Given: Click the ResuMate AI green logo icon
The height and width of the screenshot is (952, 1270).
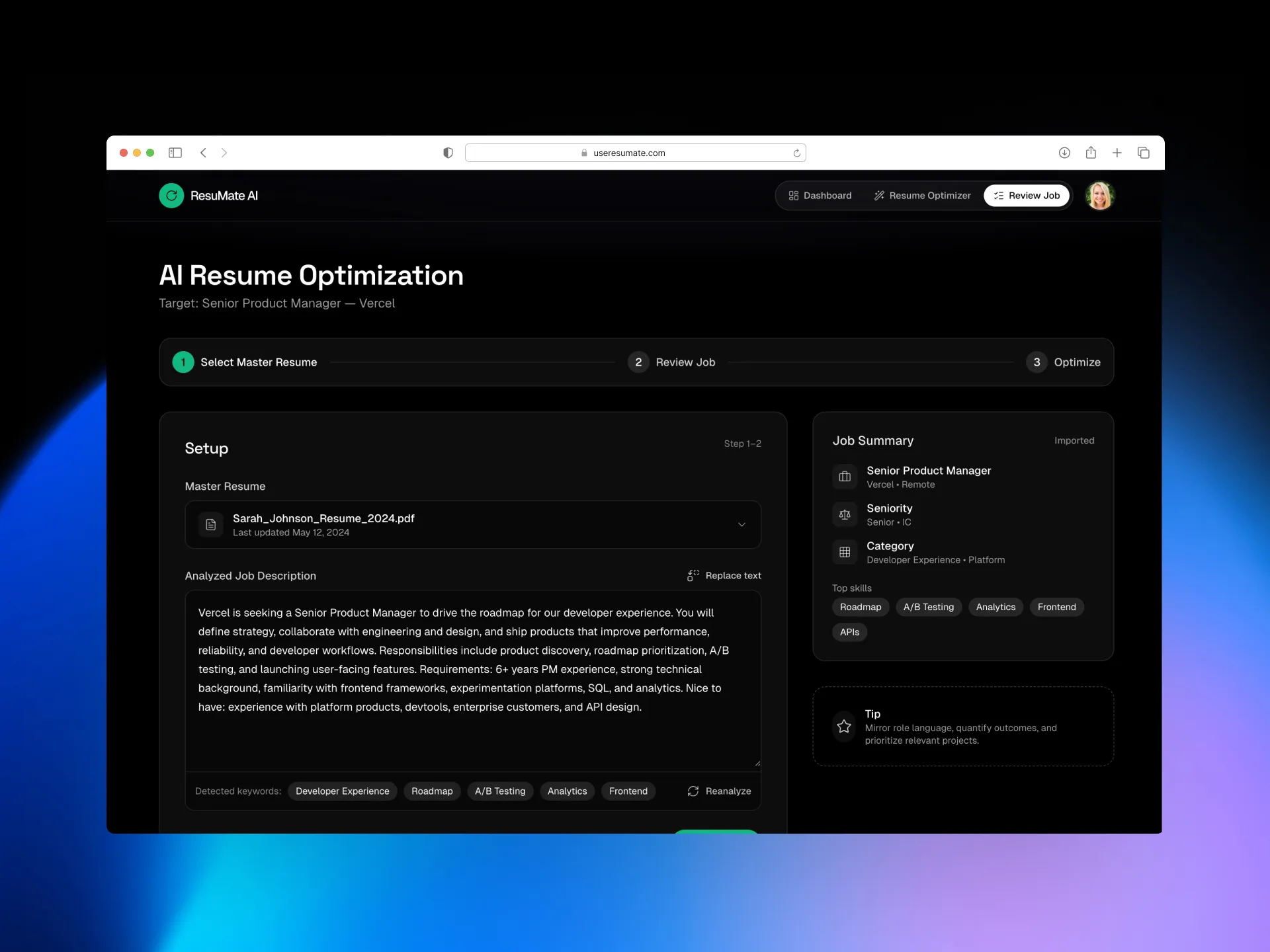Looking at the screenshot, I should [171, 196].
